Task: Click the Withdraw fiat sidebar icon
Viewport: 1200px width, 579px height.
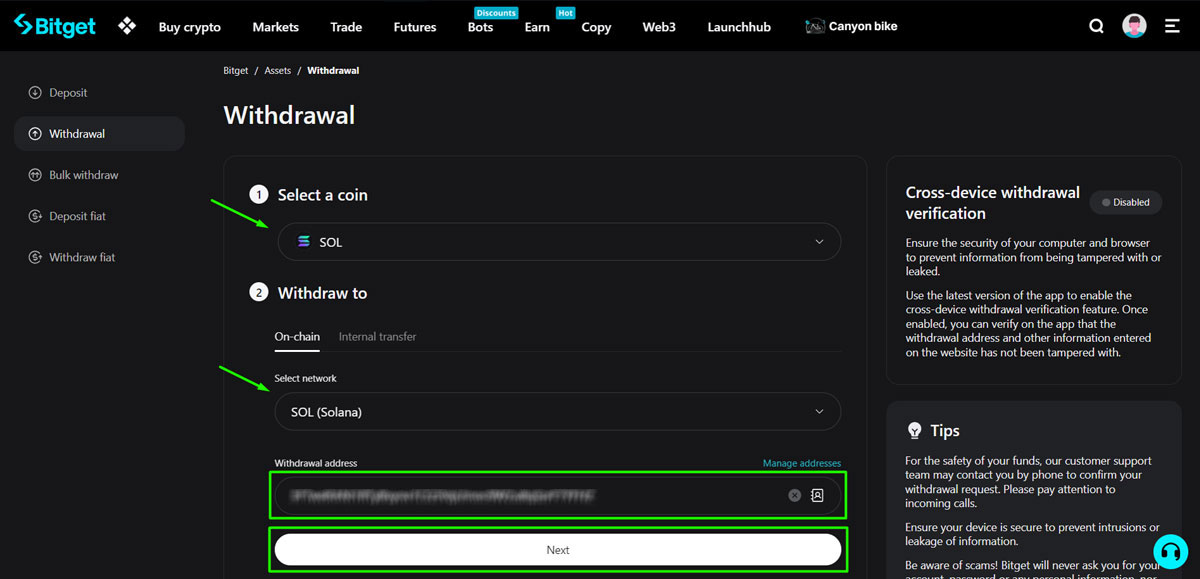Action: [x=36, y=257]
